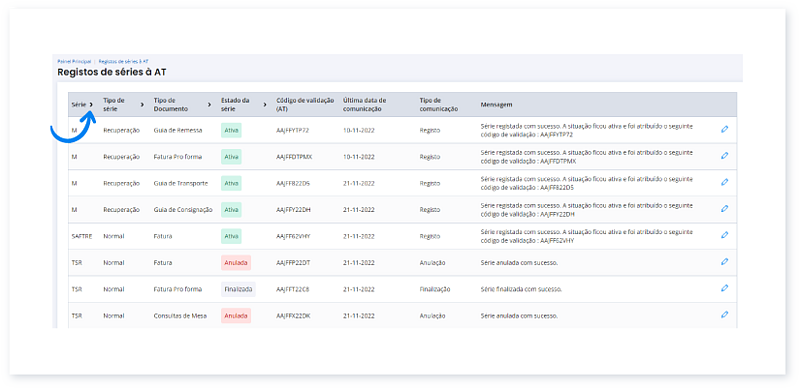800x389 pixels.
Task: Click code AAJFFY22DH in the validation code column
Action: click(x=293, y=210)
